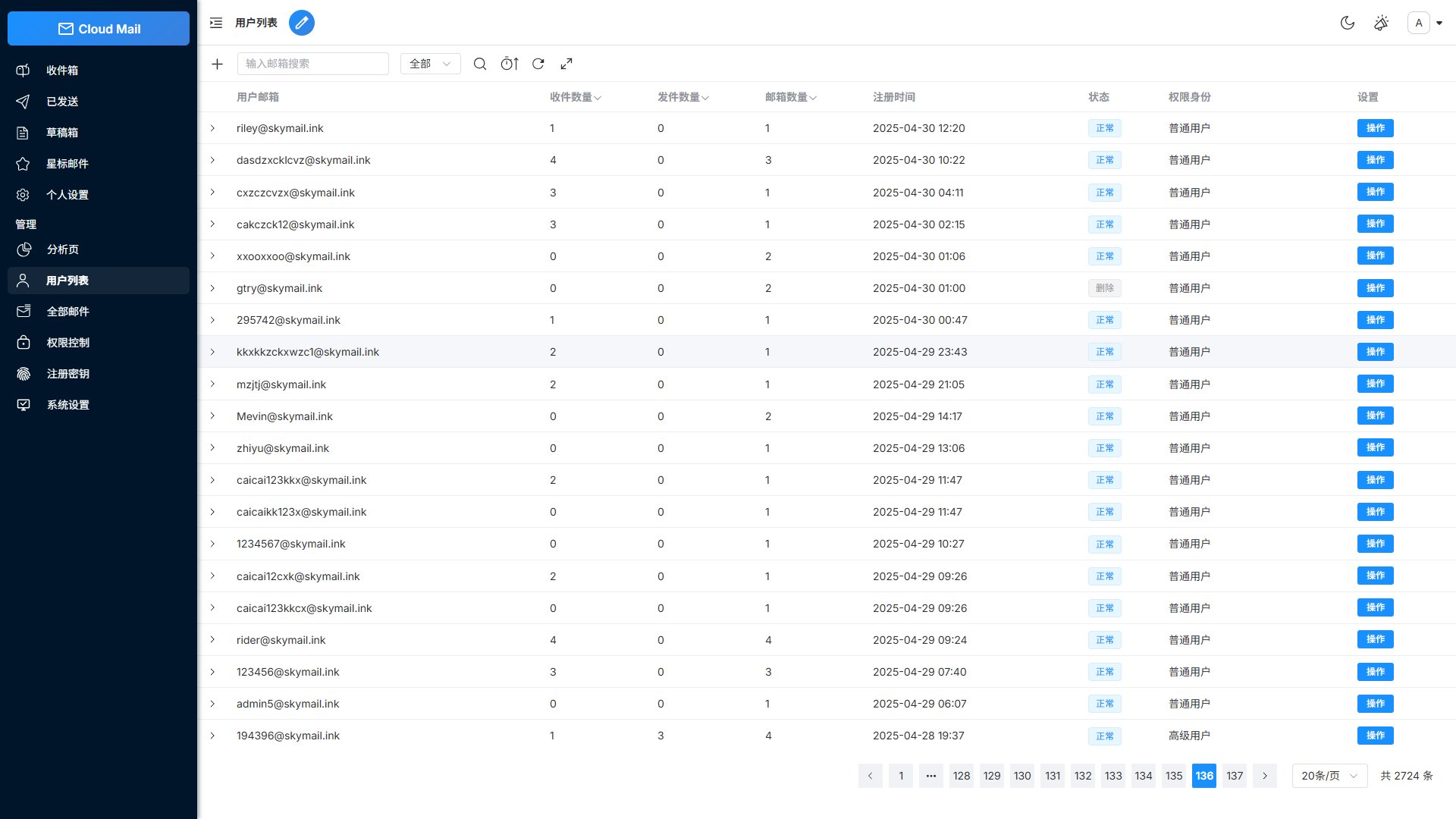
Task: Collapse sidebar with the menu fold icon
Action: [216, 23]
